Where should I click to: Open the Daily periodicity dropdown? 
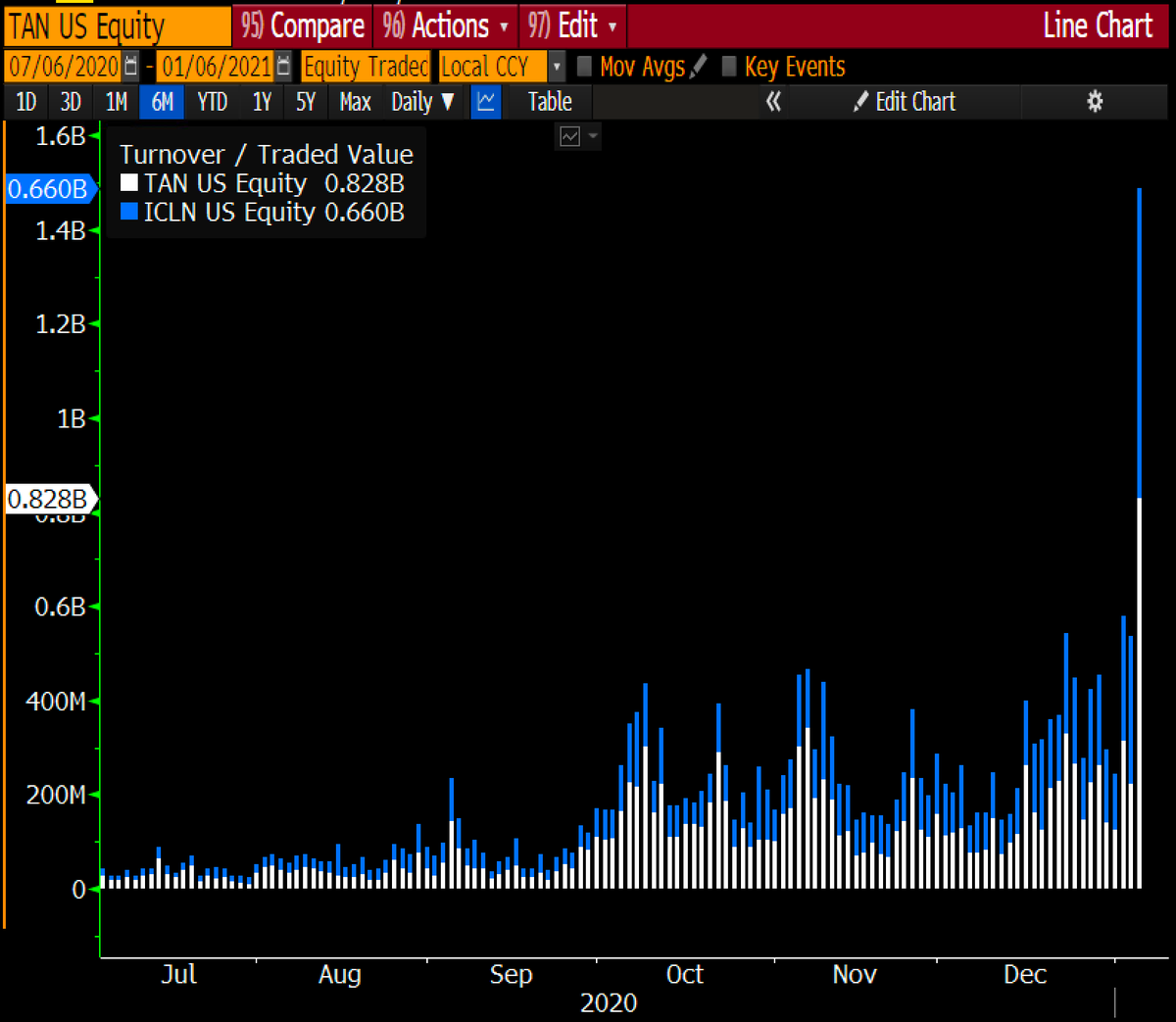422,102
